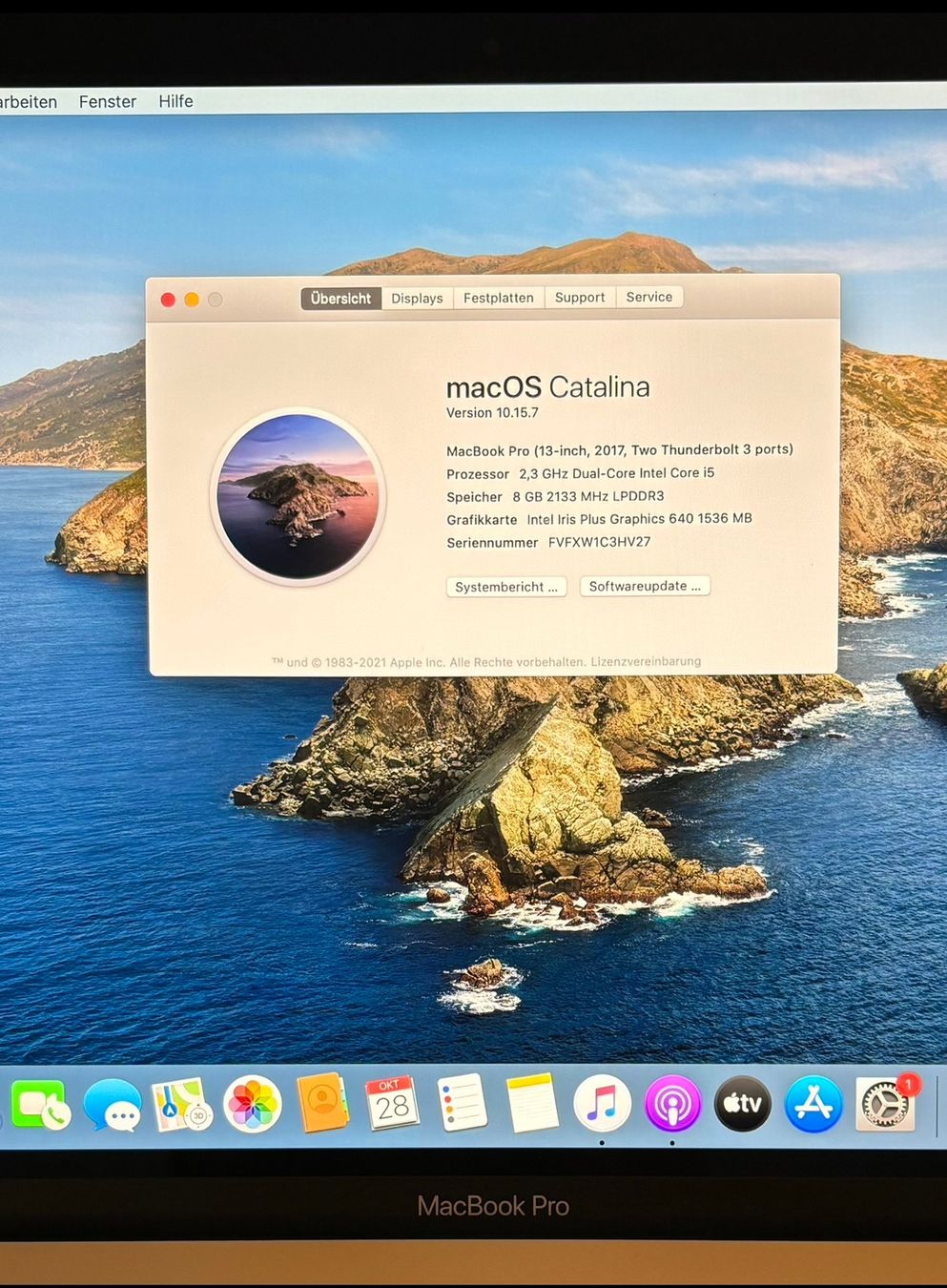The width and height of the screenshot is (947, 1288).
Task: Close the About This Mac window
Action: pos(168,300)
